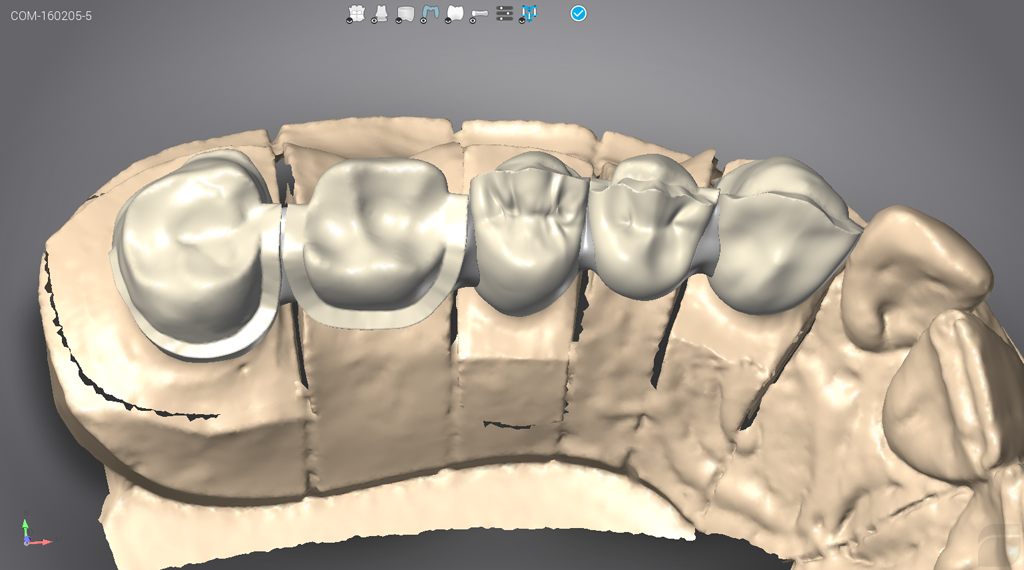
Task: Select the preparation die icon
Action: 380,14
